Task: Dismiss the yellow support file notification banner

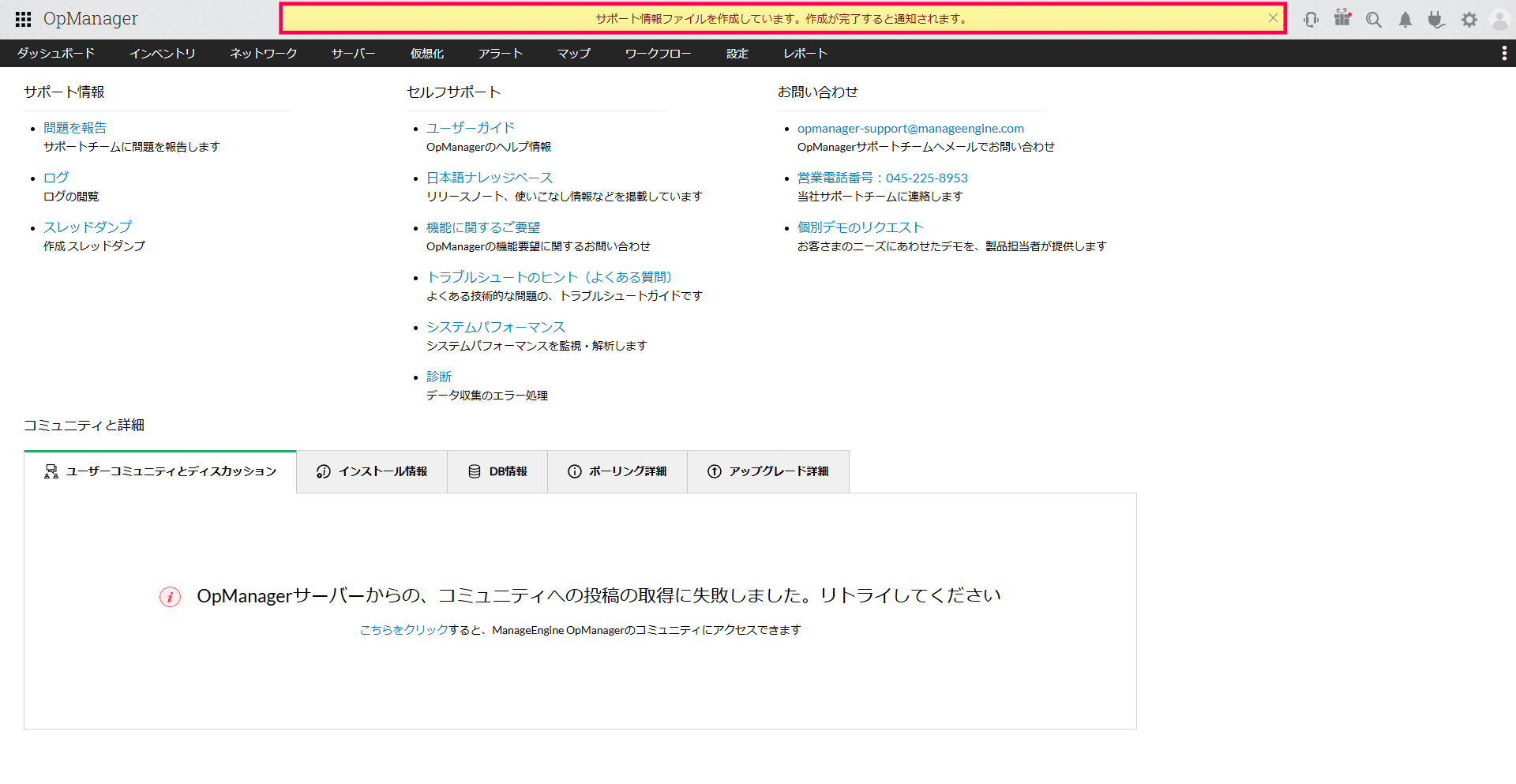Action: 1272,17
